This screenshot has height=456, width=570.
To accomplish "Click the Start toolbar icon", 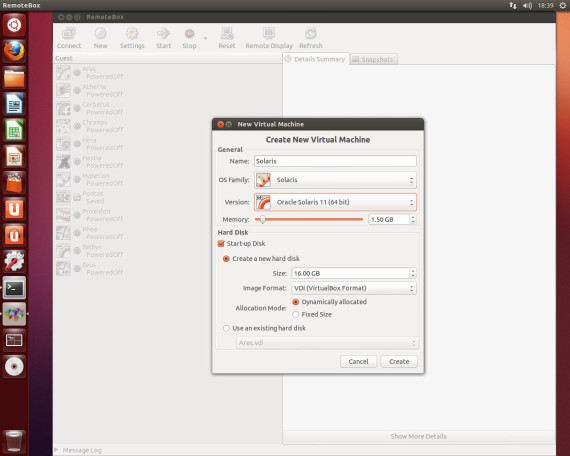I will pos(163,38).
